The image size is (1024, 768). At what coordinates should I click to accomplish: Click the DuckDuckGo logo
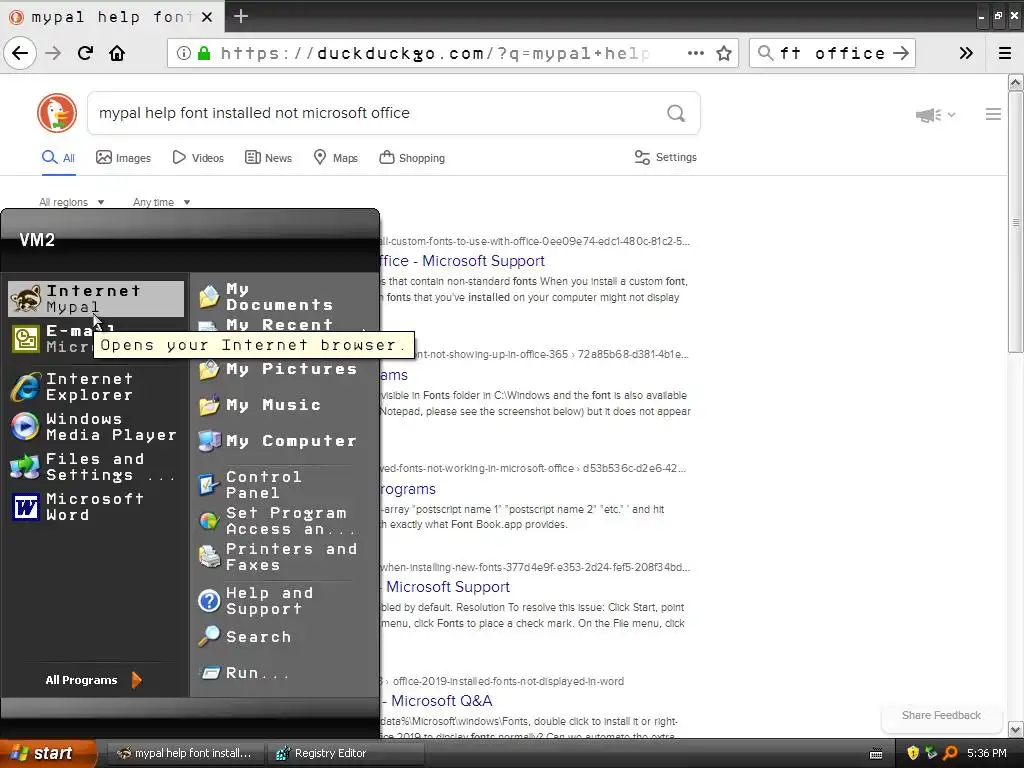click(57, 113)
